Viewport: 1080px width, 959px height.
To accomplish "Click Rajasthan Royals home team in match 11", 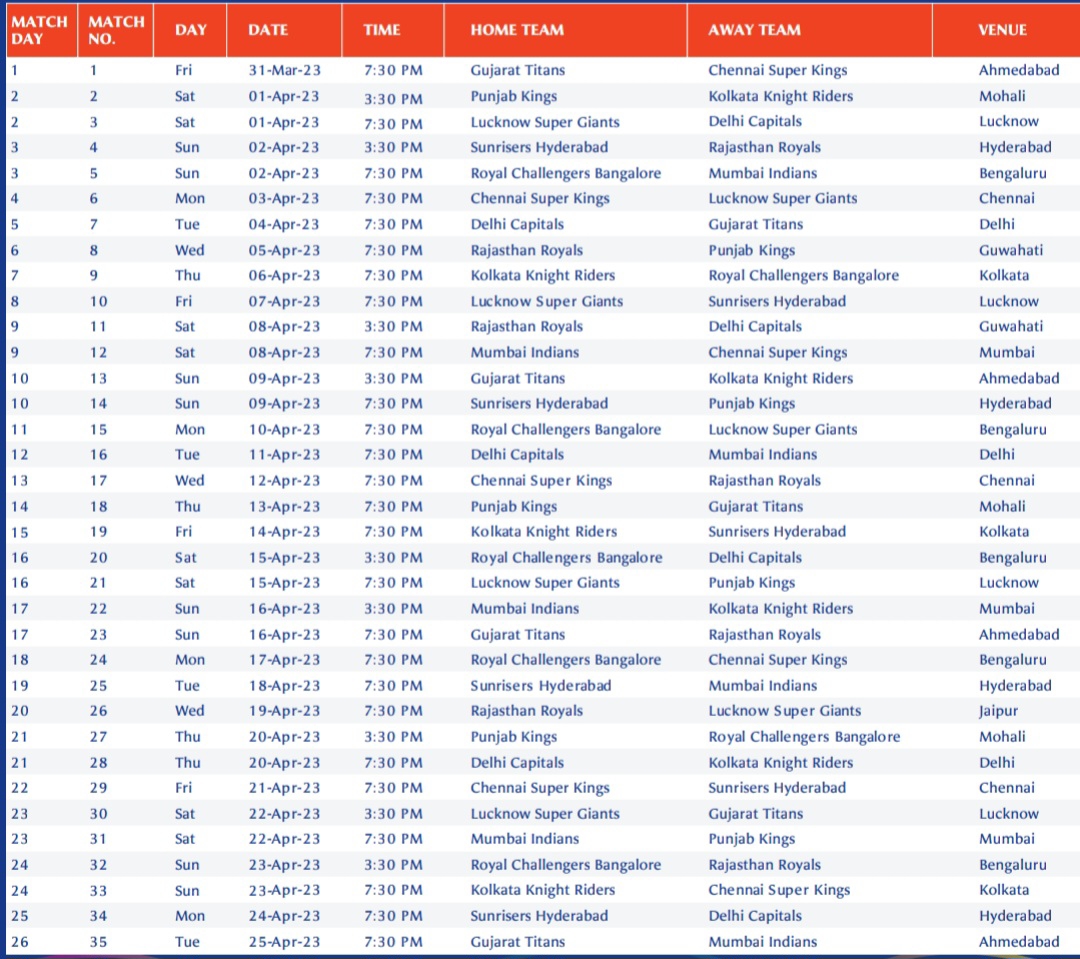I will [x=526, y=327].
